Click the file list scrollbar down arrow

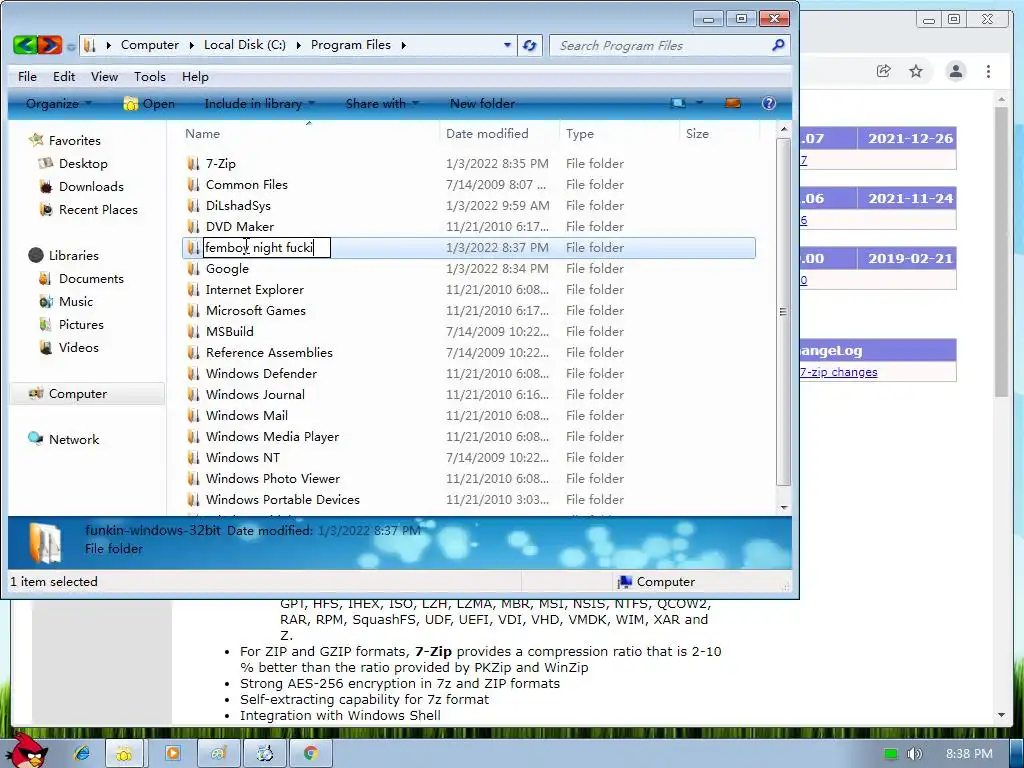[x=784, y=507]
